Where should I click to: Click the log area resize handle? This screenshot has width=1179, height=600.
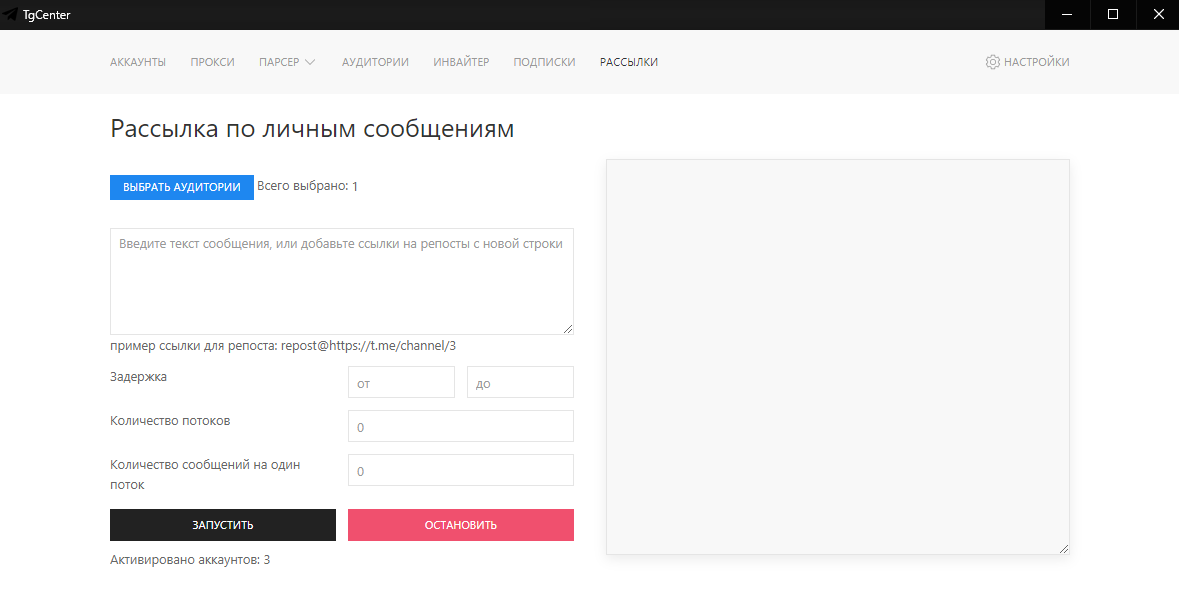(x=1064, y=548)
